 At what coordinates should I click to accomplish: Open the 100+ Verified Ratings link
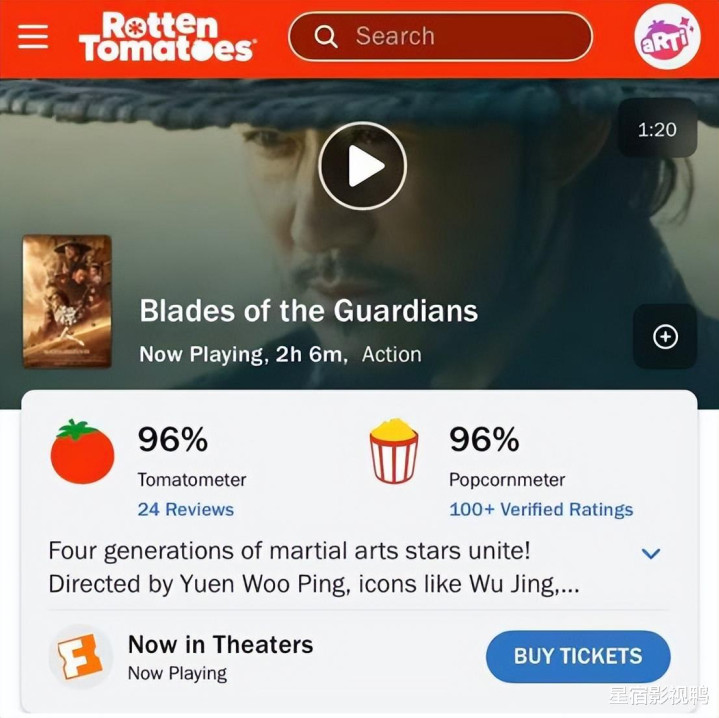[541, 509]
